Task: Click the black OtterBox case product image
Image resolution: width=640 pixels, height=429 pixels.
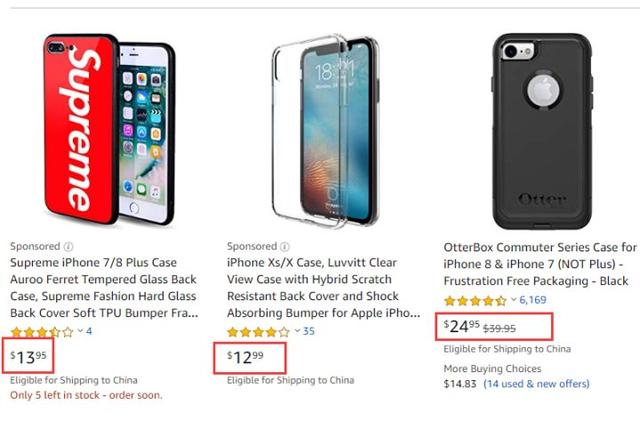Action: pyautogui.click(x=541, y=130)
